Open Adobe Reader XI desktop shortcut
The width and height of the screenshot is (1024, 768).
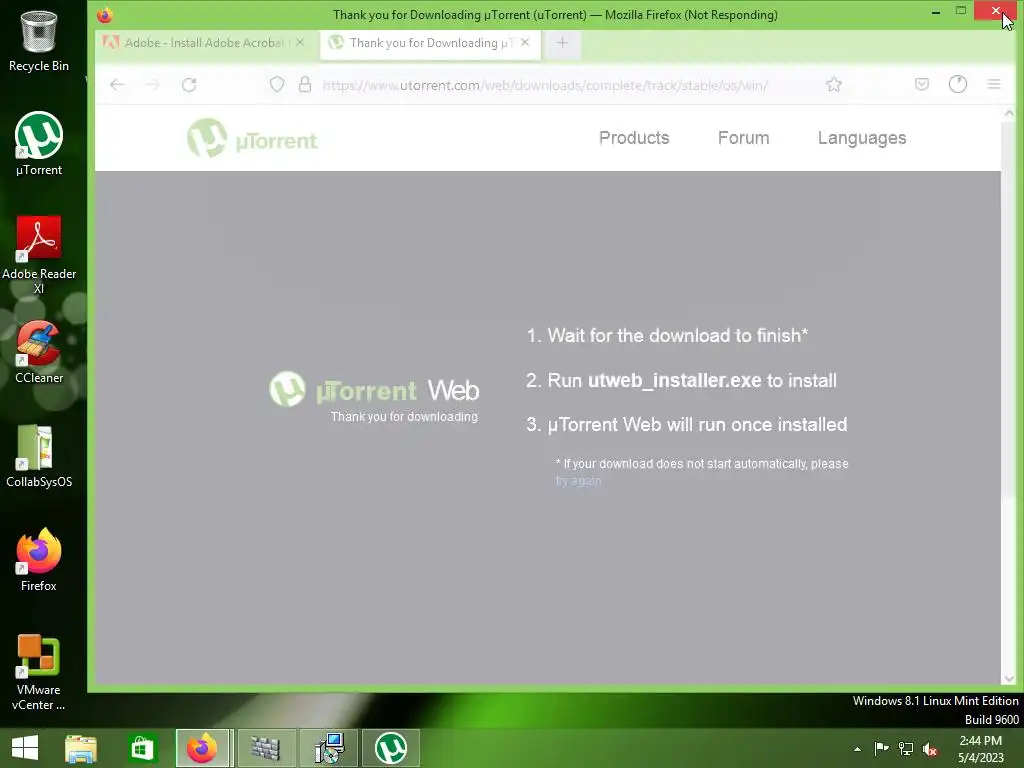tap(39, 255)
